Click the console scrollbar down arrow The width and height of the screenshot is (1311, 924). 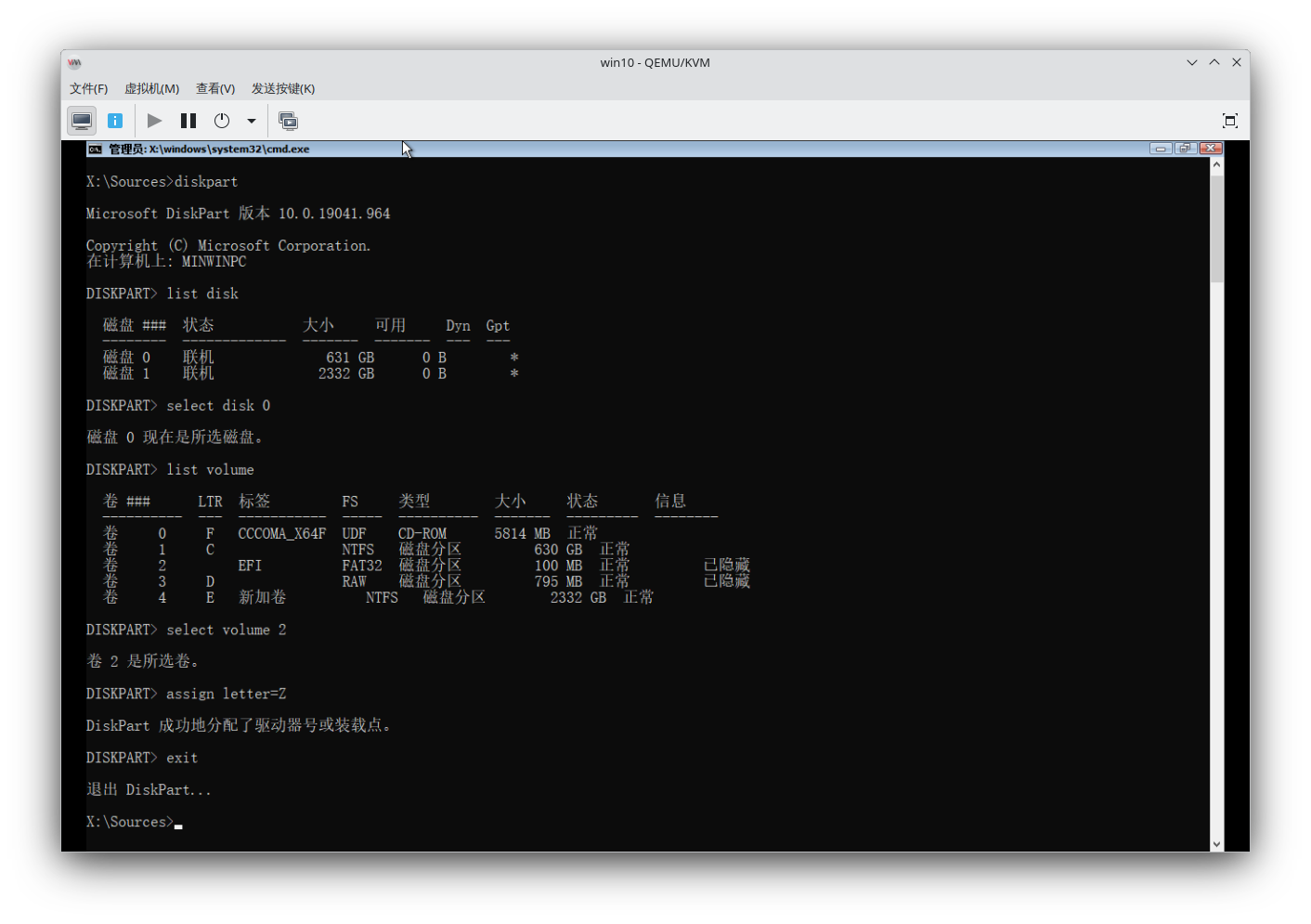pyautogui.click(x=1216, y=844)
